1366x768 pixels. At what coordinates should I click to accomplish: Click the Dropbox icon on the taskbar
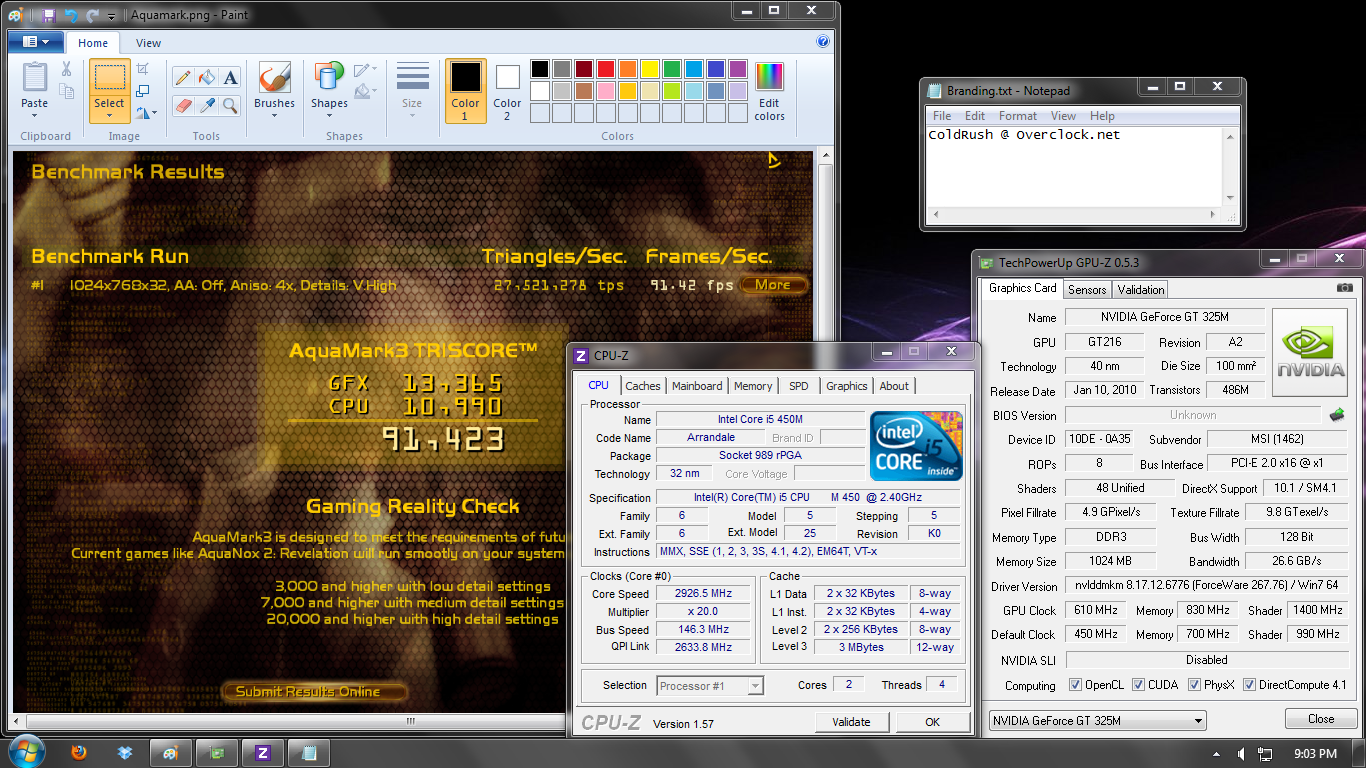tap(125, 753)
